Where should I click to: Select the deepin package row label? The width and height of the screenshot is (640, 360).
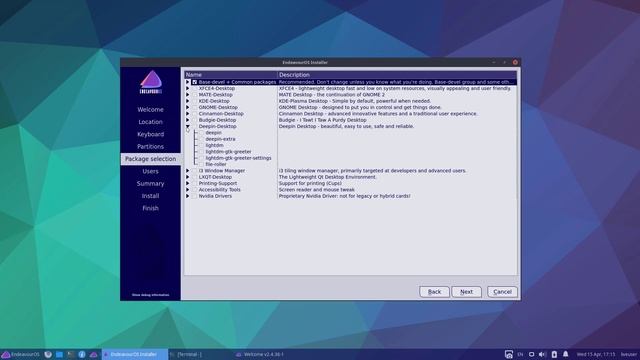[213, 133]
